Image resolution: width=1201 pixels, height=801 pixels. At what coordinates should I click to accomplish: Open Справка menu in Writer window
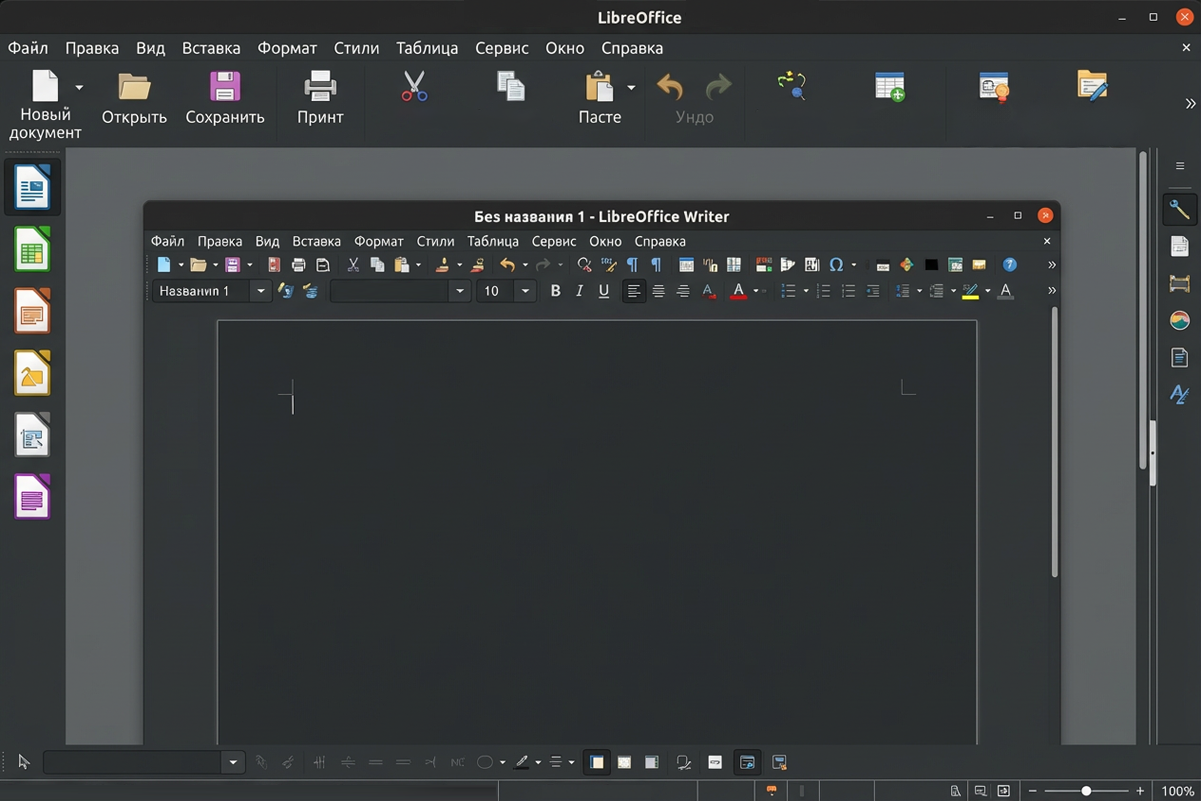pyautogui.click(x=660, y=241)
